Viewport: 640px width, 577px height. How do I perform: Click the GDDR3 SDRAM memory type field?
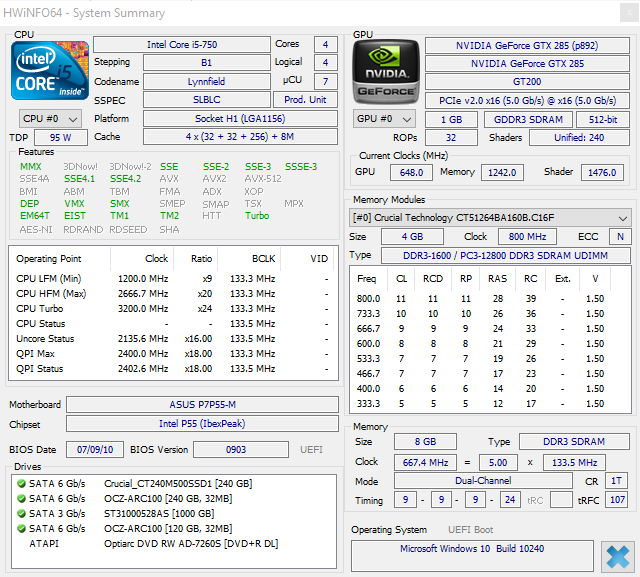[528, 120]
